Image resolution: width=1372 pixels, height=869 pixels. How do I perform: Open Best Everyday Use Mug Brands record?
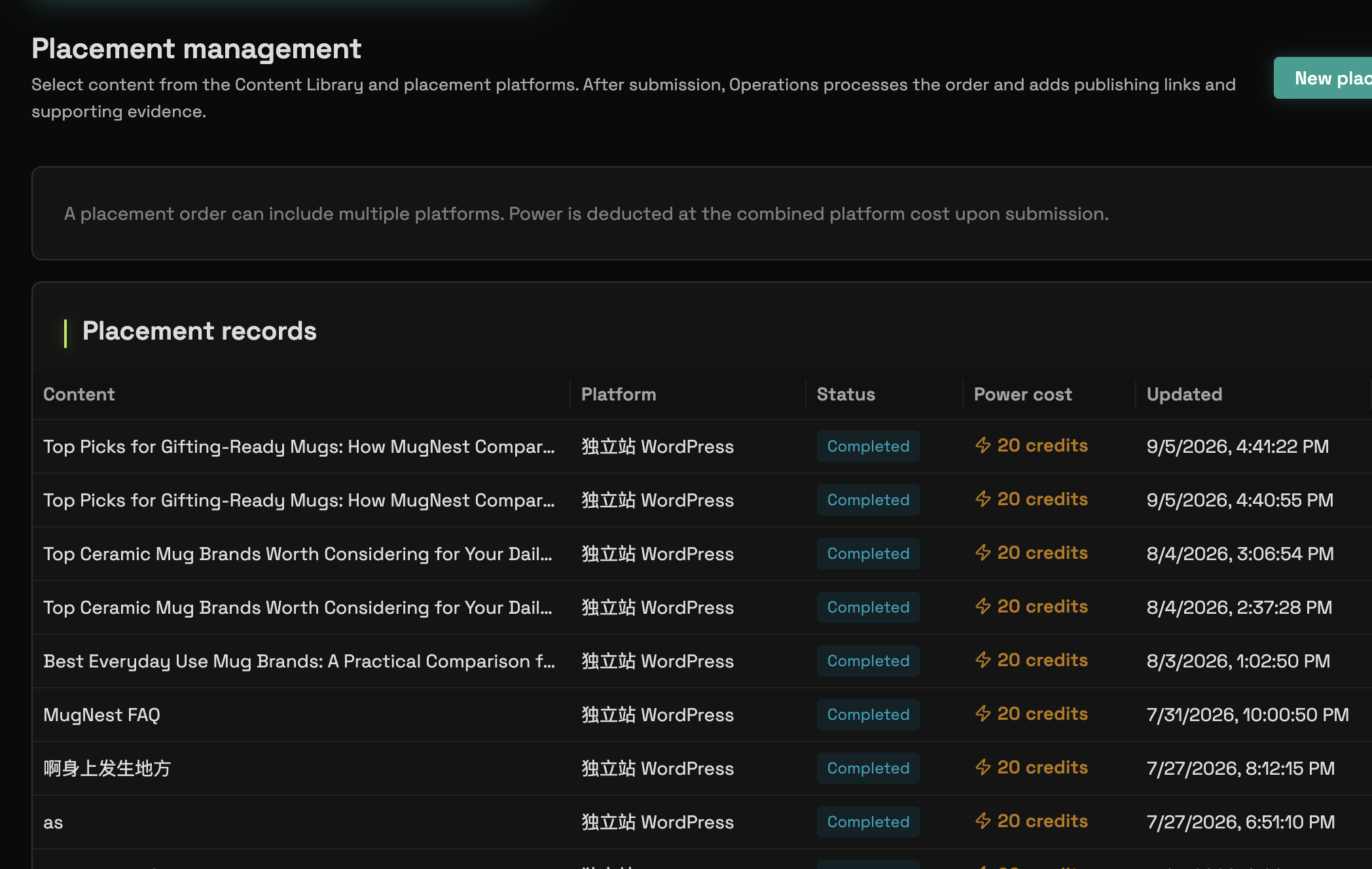tap(299, 661)
